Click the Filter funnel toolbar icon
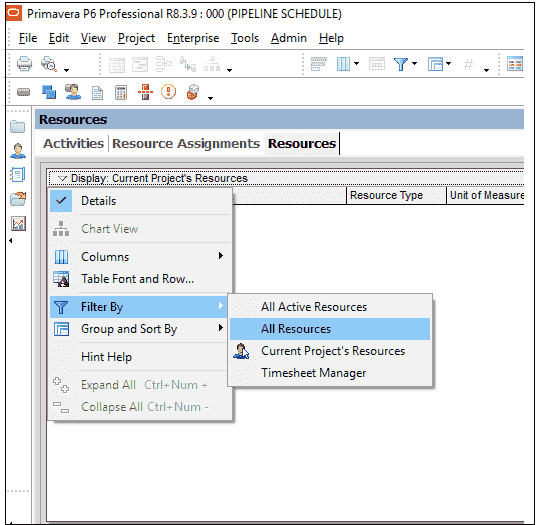Viewport: 538px width, 525px height. click(400, 64)
